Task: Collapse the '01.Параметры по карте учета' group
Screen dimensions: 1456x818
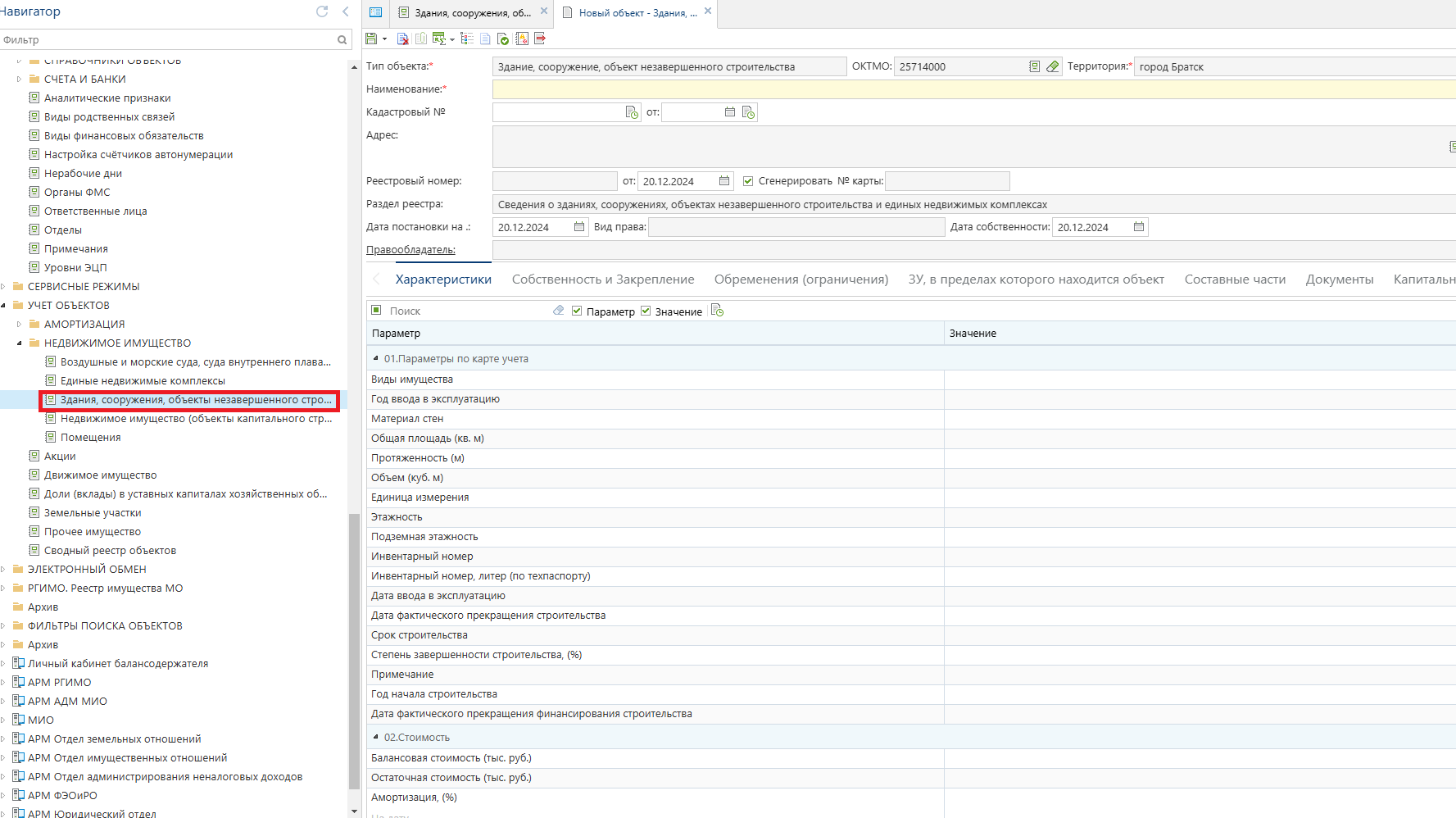Action: pos(376,358)
